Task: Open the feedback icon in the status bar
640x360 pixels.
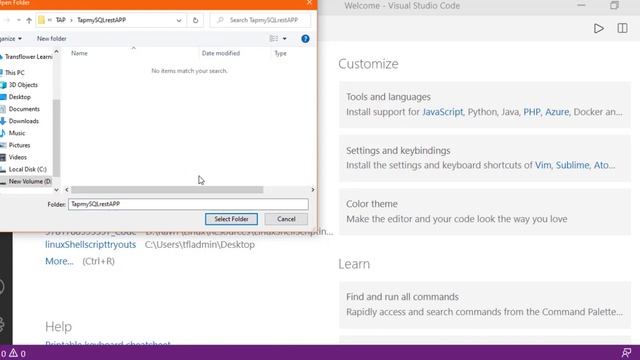Action: [626, 353]
